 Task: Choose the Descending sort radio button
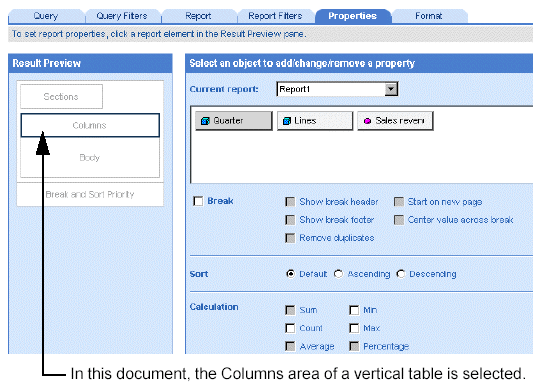coord(401,274)
